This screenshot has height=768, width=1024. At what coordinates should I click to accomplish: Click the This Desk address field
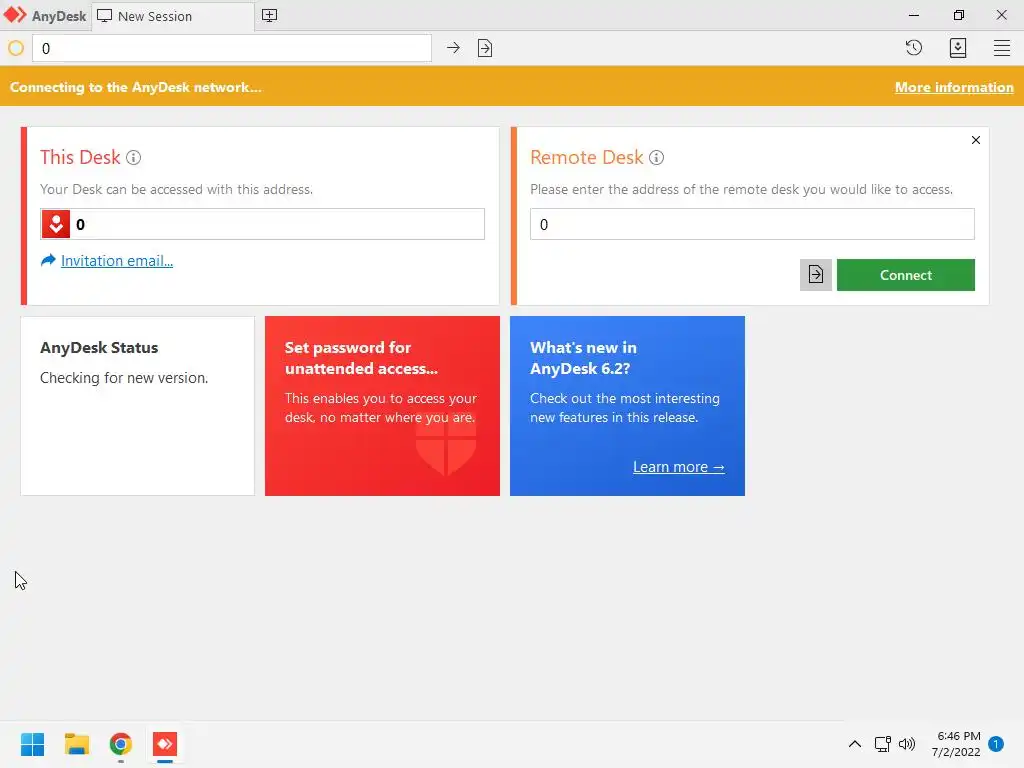coord(263,224)
